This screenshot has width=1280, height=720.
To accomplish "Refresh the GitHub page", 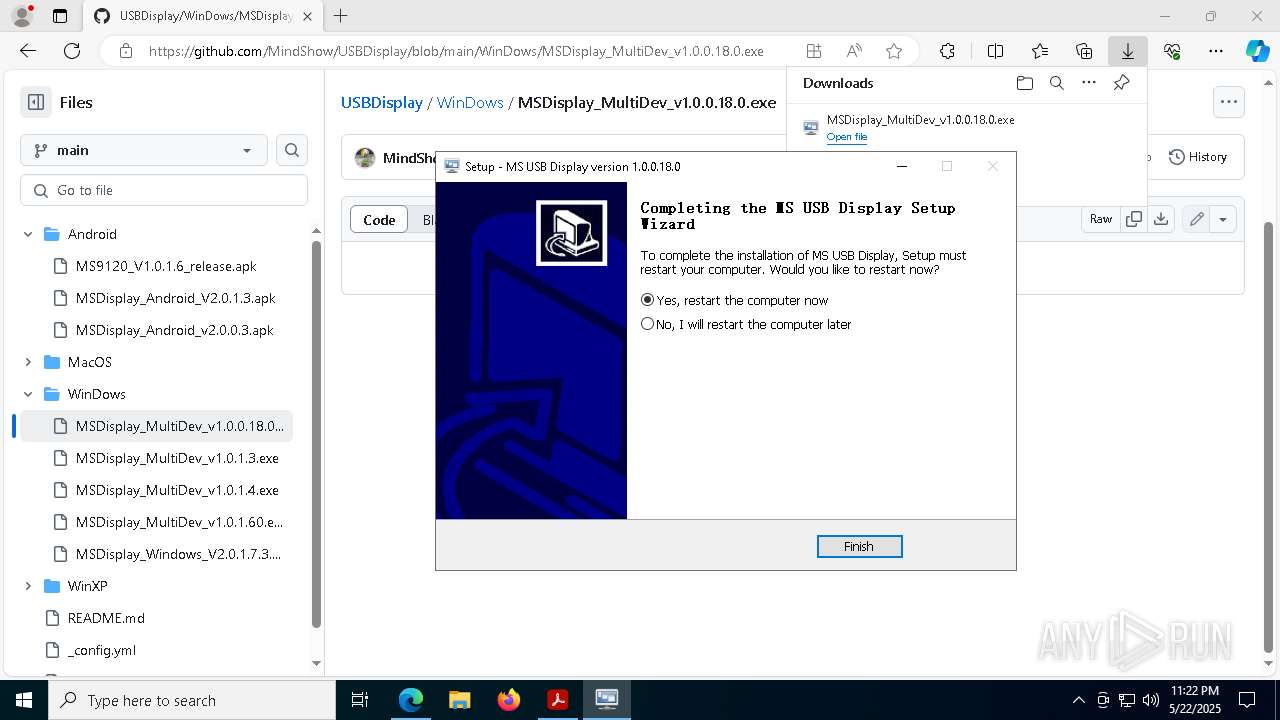I will 72,51.
